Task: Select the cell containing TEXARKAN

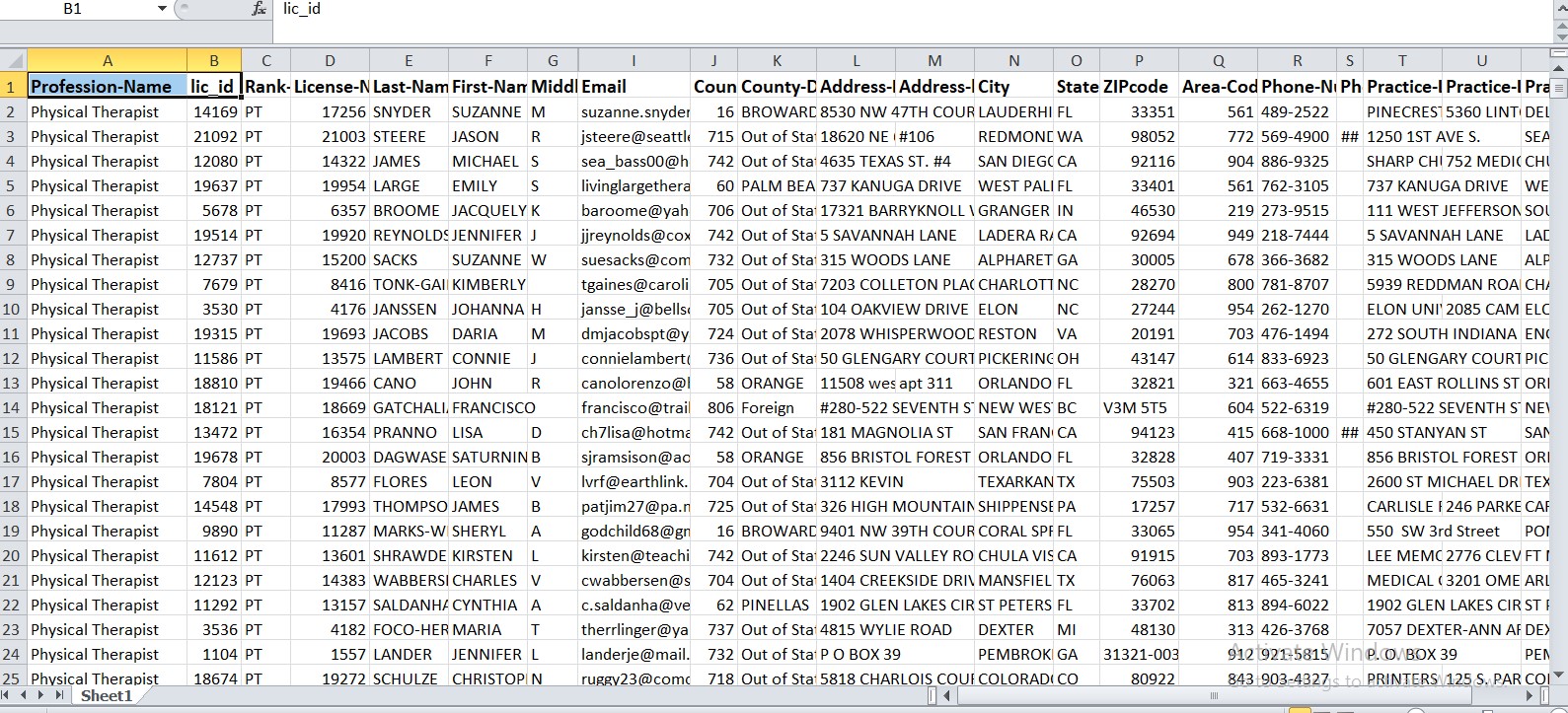Action: 1013,481
